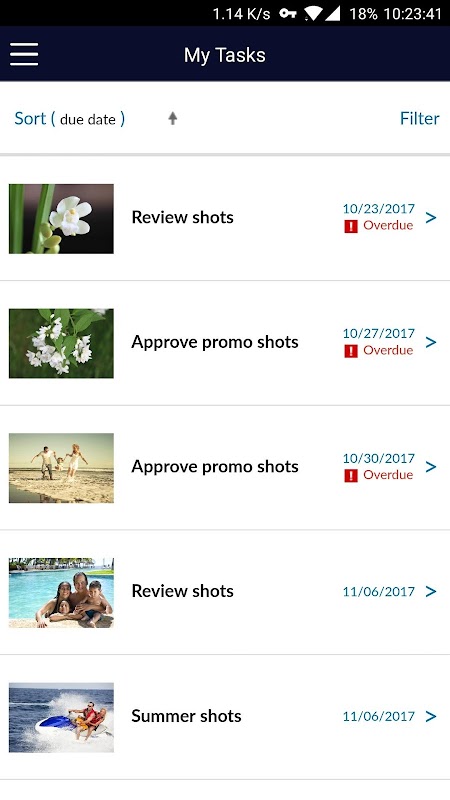Open the Filter options
Image resolution: width=450 pixels, height=800 pixels.
tap(419, 118)
